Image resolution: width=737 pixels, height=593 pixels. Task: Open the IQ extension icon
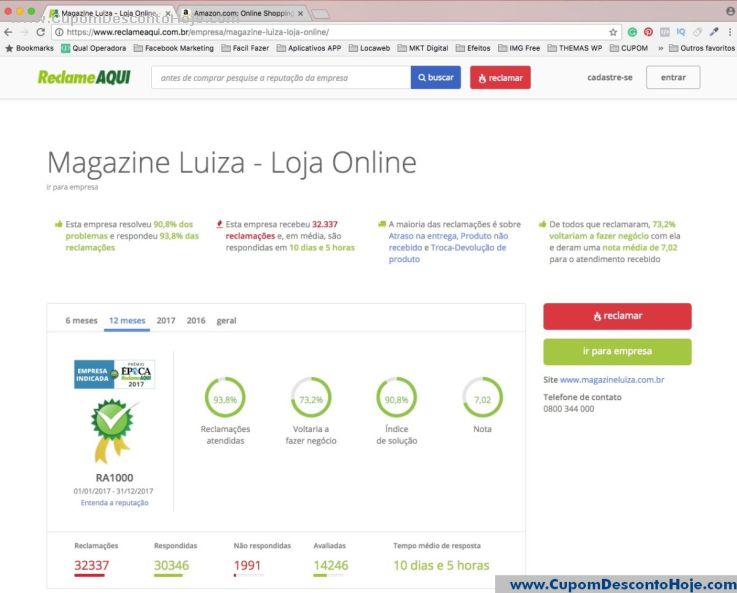coord(681,32)
